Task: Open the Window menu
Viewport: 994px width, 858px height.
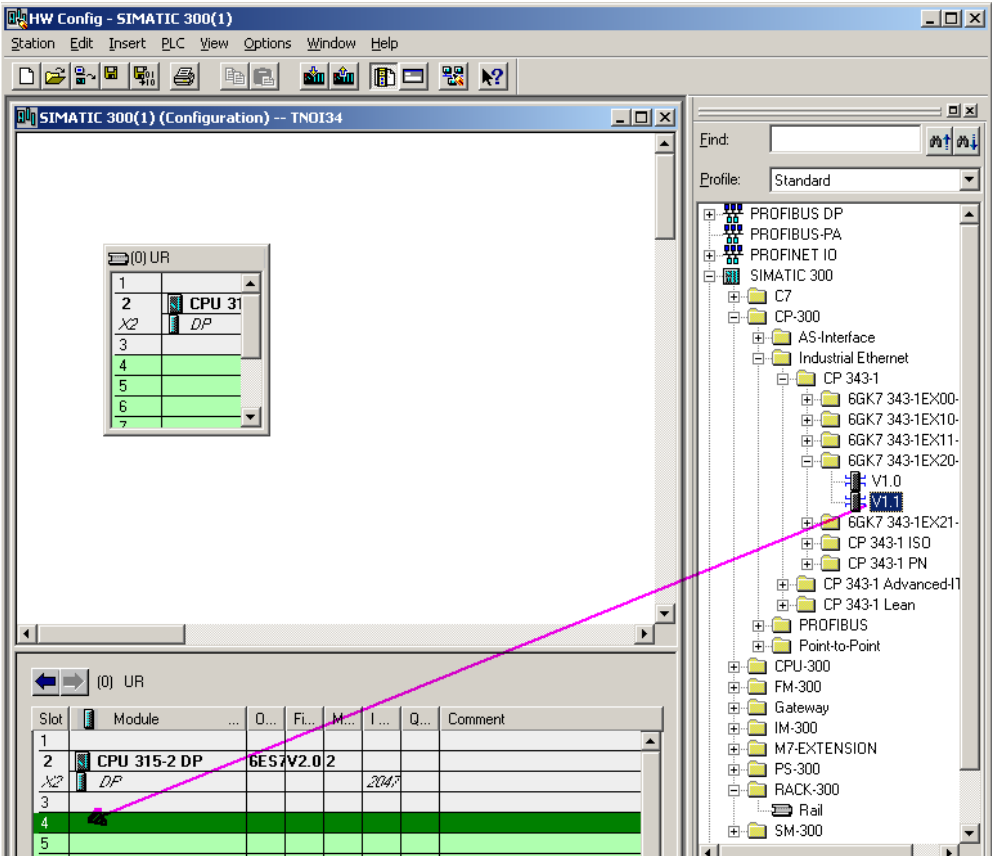Action: [x=331, y=43]
